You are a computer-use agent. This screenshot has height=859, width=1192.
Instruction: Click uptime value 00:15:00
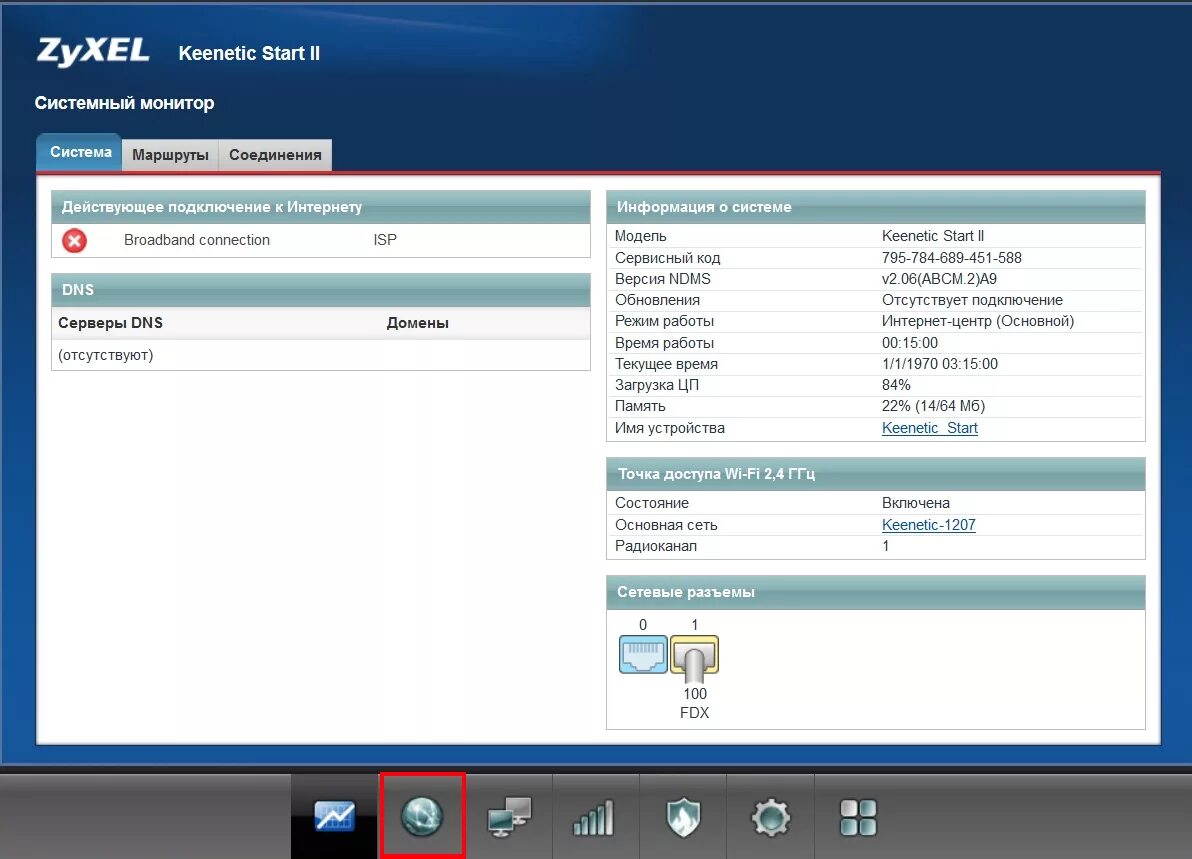point(910,343)
